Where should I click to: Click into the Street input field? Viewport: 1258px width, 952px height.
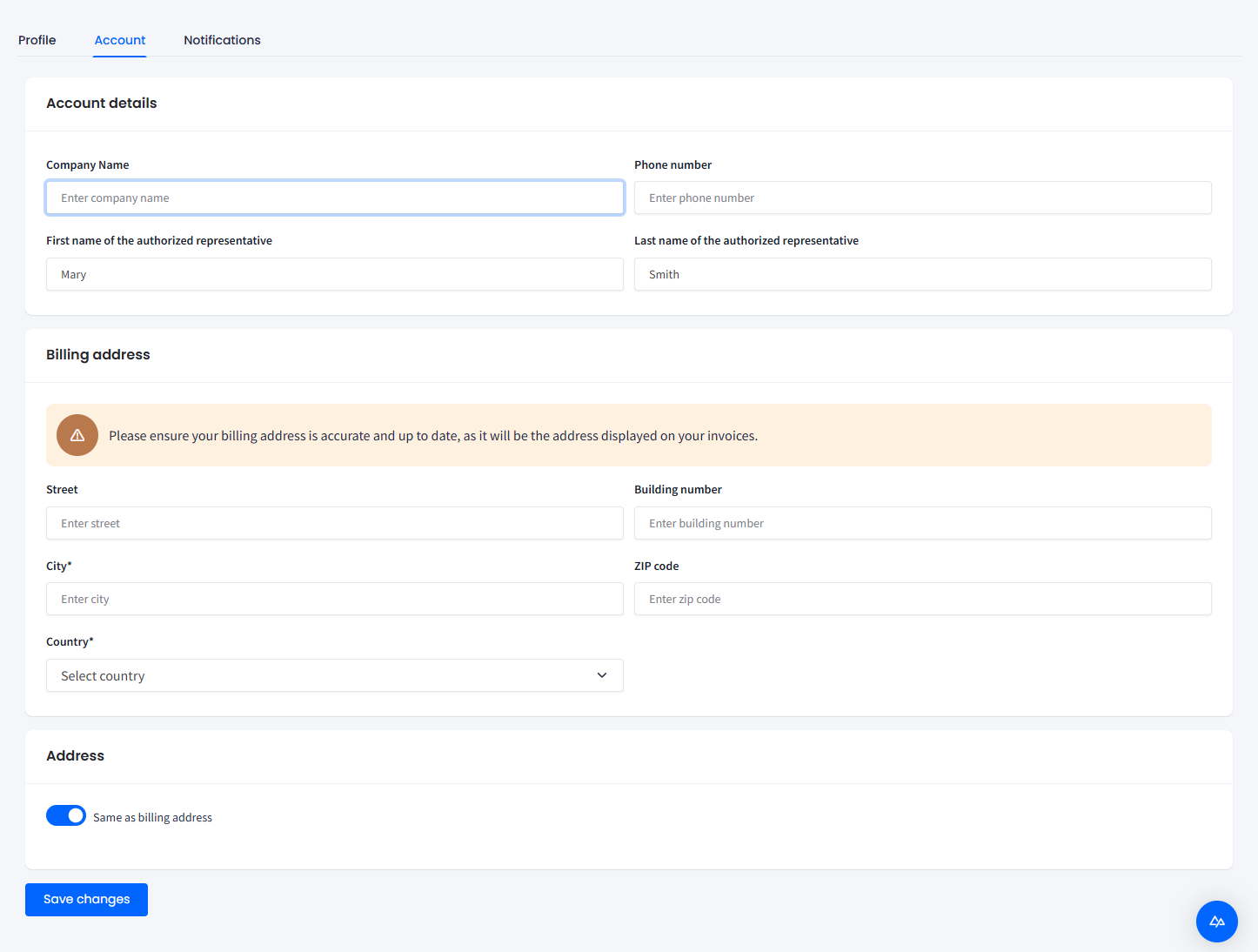point(335,523)
